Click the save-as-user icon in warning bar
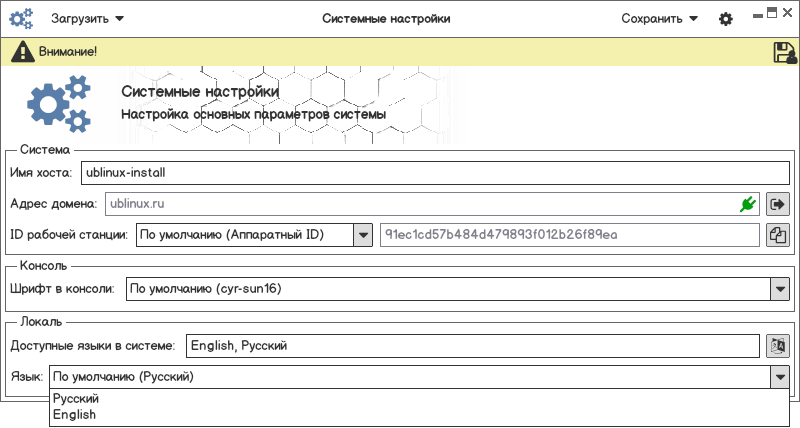The width and height of the screenshot is (800, 428). [785, 52]
